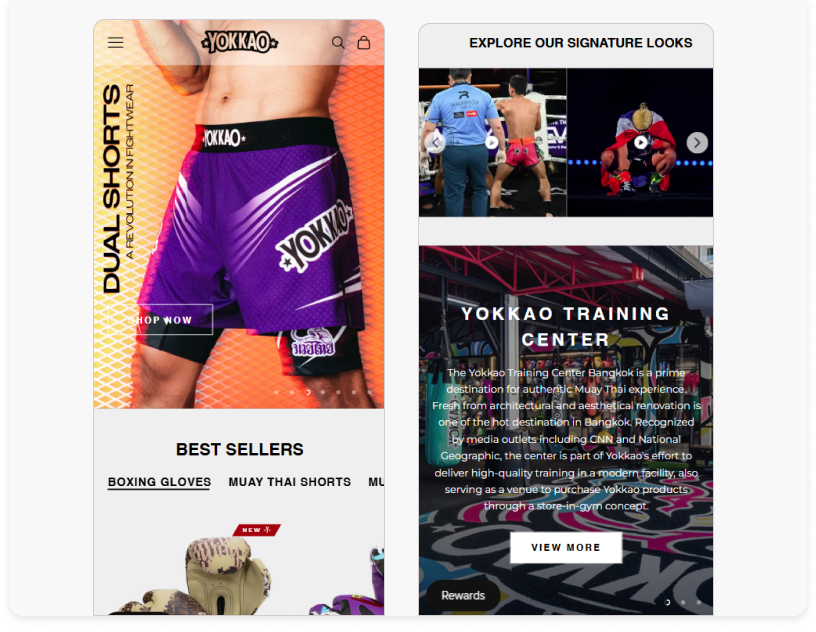Viewport: 816px width, 632px height.
Task: Play the referee and fighter video
Action: tap(491, 142)
